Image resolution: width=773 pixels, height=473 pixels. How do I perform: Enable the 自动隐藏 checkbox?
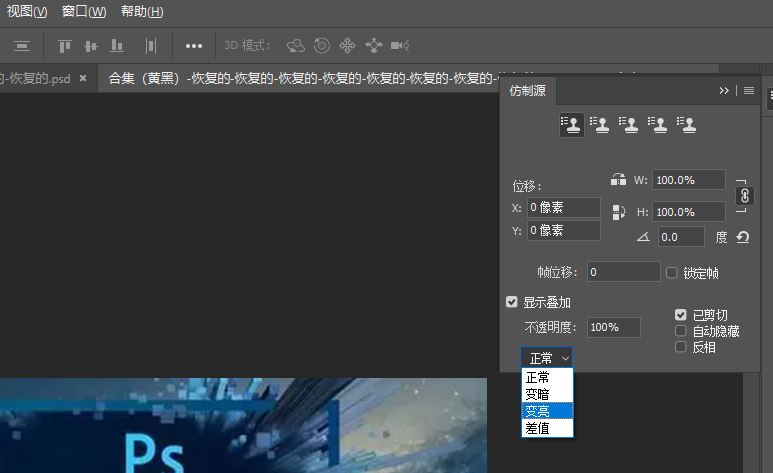point(680,330)
